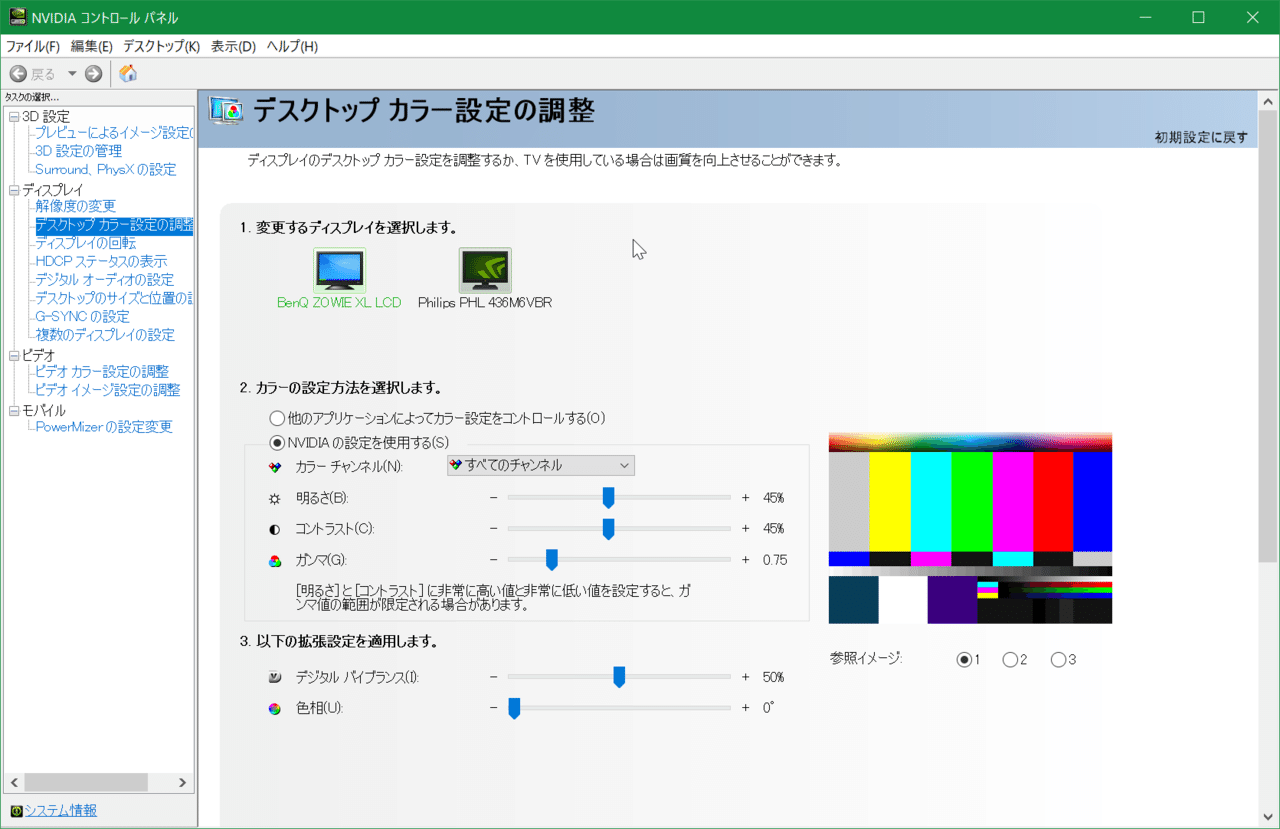The image size is (1280, 829).
Task: Click the Home toolbar icon
Action: 128,73
